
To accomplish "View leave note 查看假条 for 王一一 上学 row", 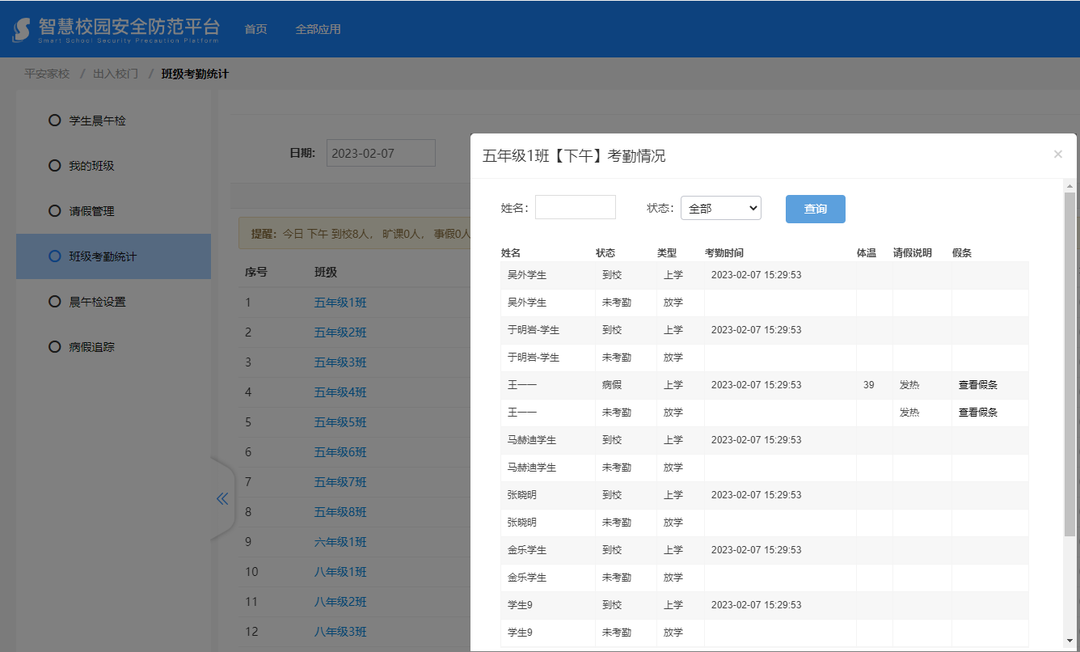I will 977,385.
